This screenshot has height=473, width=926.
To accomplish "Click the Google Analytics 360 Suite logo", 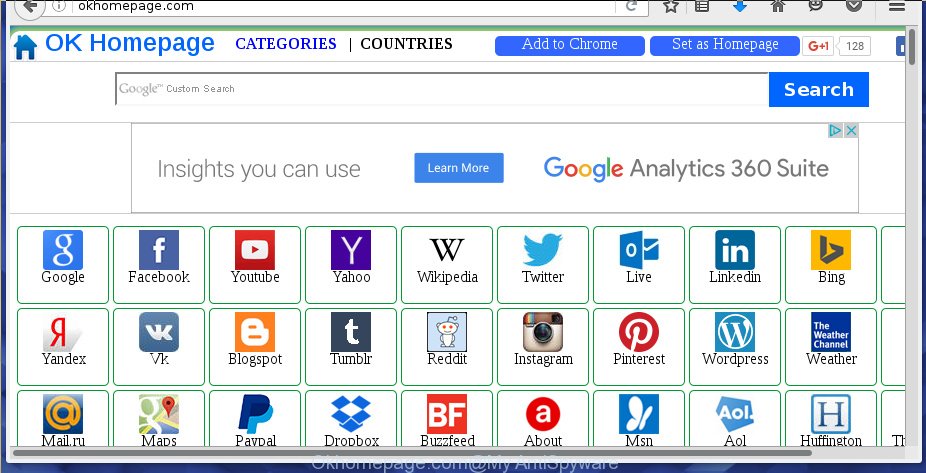I will (x=686, y=169).
